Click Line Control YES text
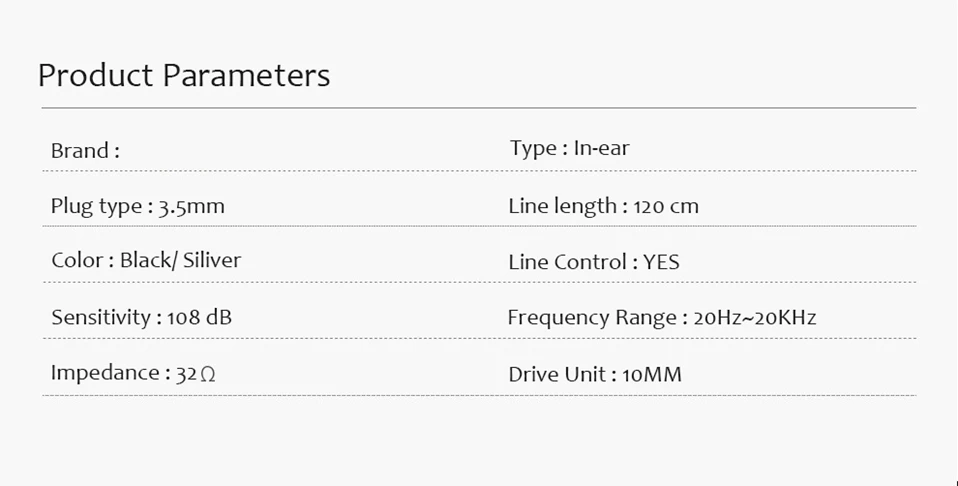Image resolution: width=958 pixels, height=486 pixels. [x=594, y=262]
